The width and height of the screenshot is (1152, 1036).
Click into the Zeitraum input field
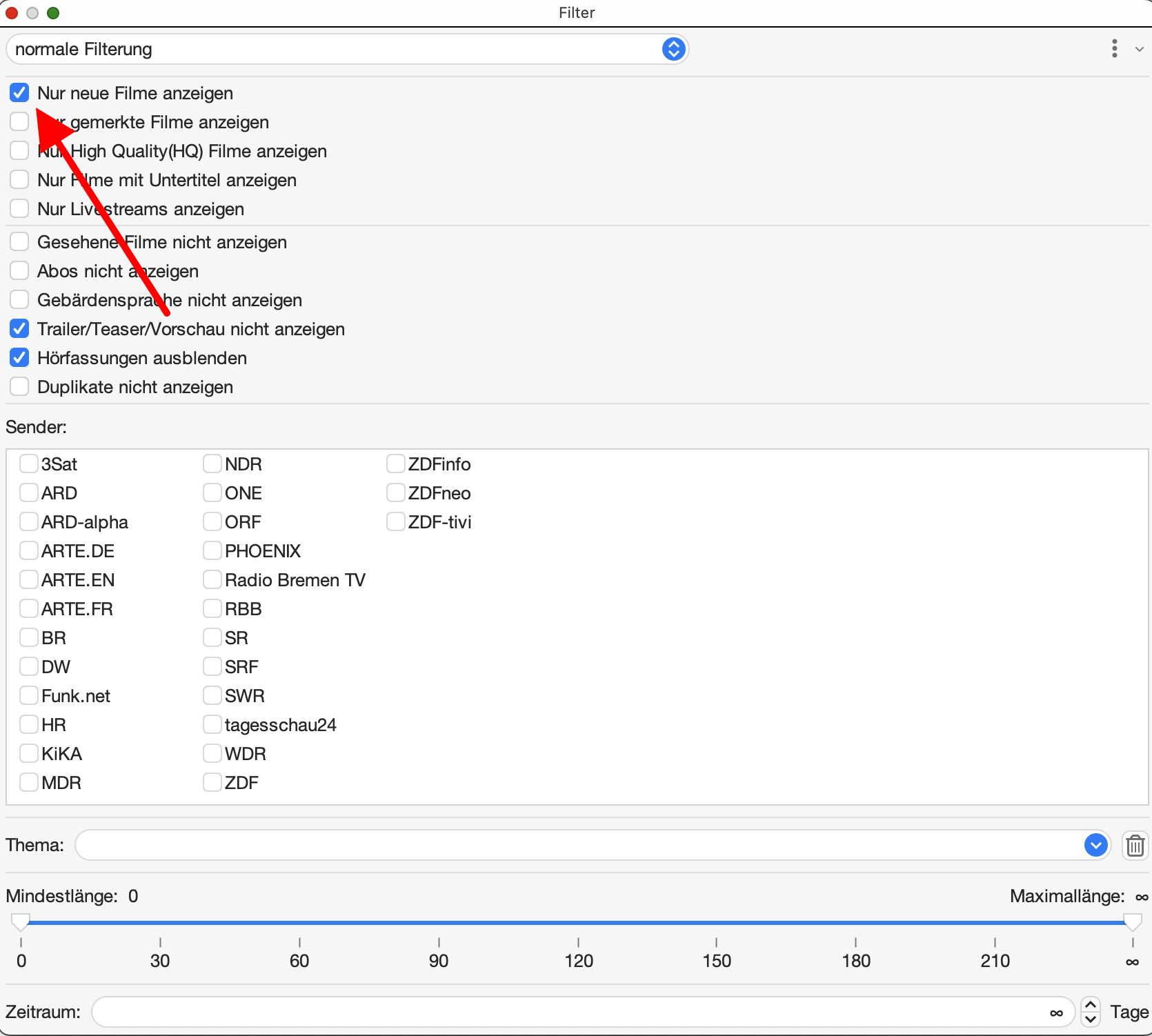click(x=566, y=1012)
